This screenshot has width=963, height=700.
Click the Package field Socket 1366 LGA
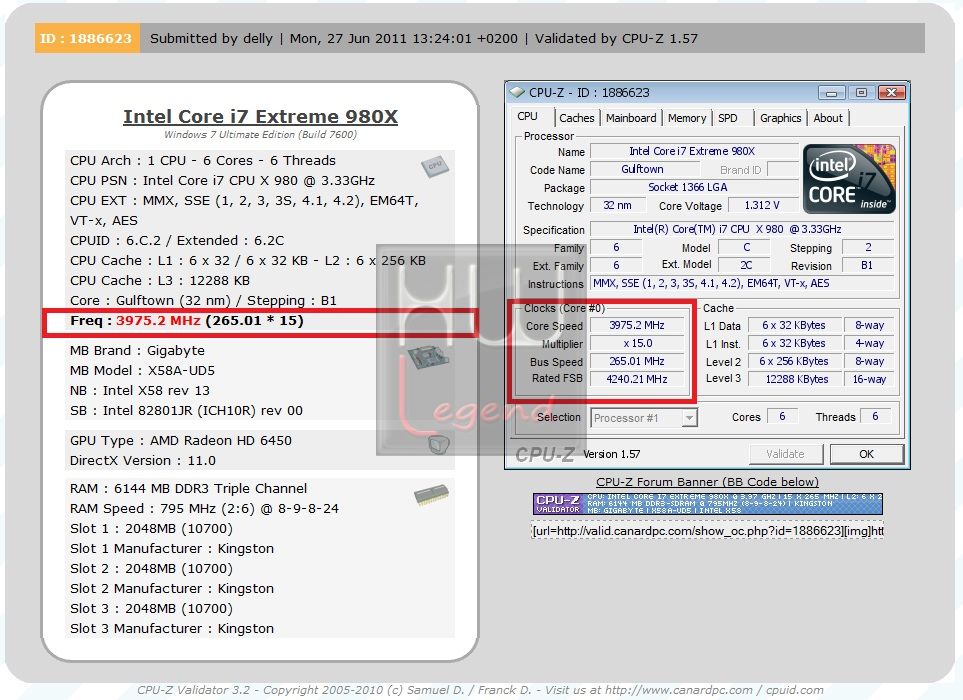tap(694, 187)
